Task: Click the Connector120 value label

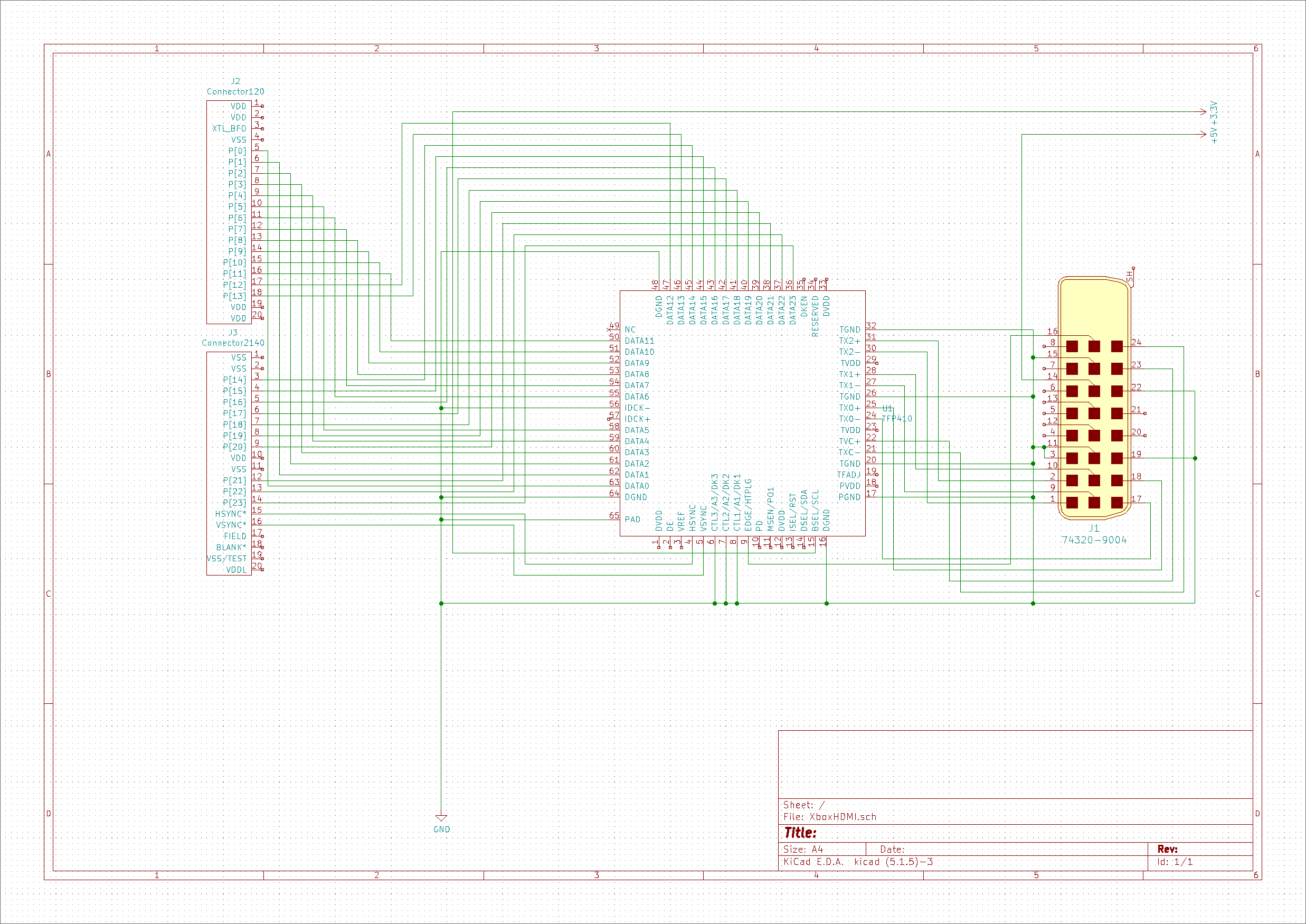Action: click(235, 91)
